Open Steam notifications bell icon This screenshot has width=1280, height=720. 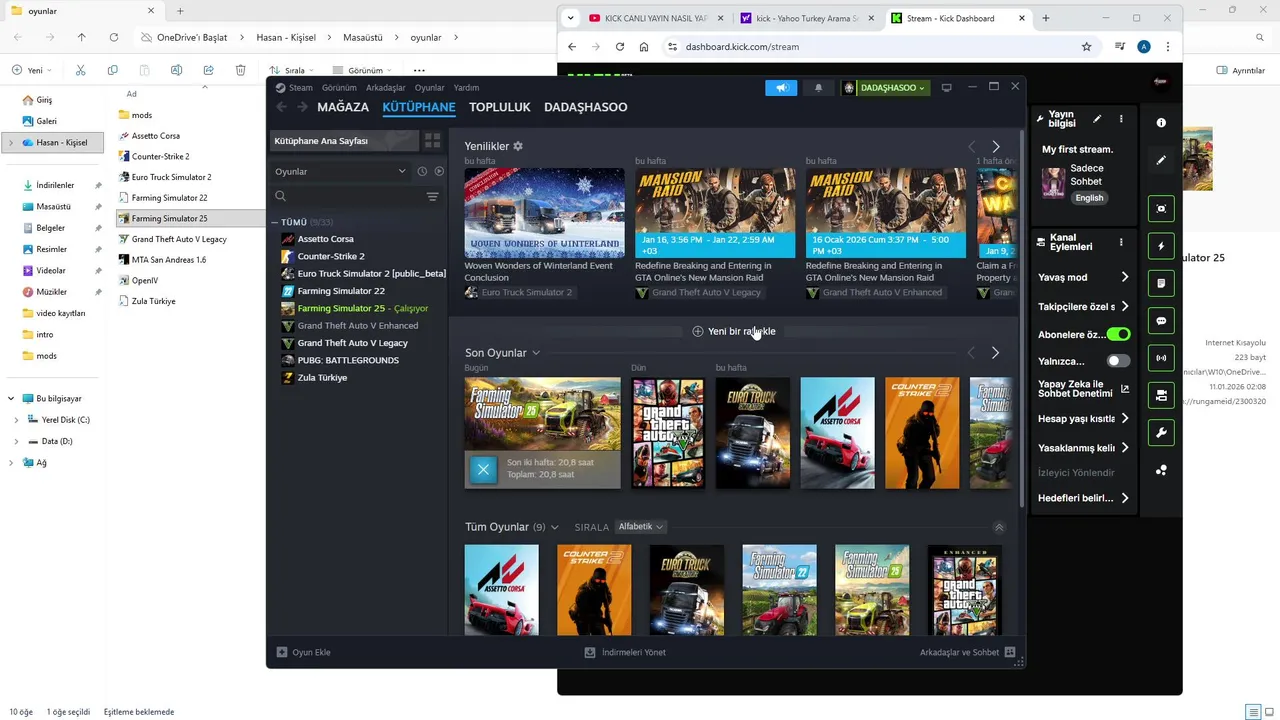pyautogui.click(x=818, y=88)
